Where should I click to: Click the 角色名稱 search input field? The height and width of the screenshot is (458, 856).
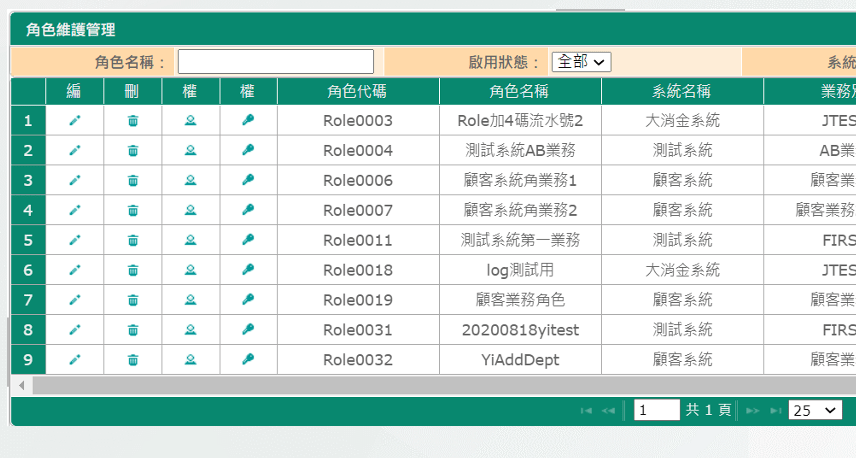coord(276,62)
